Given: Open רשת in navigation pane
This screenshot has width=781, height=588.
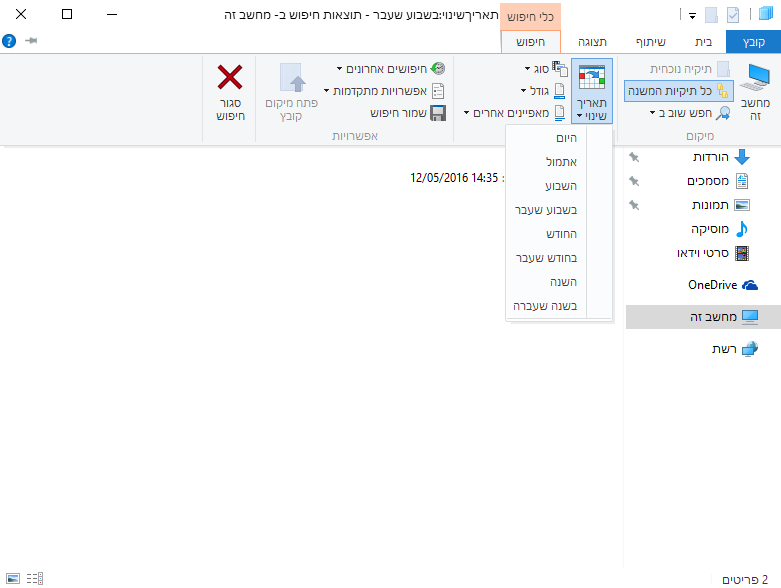Looking at the screenshot, I should pos(724,349).
